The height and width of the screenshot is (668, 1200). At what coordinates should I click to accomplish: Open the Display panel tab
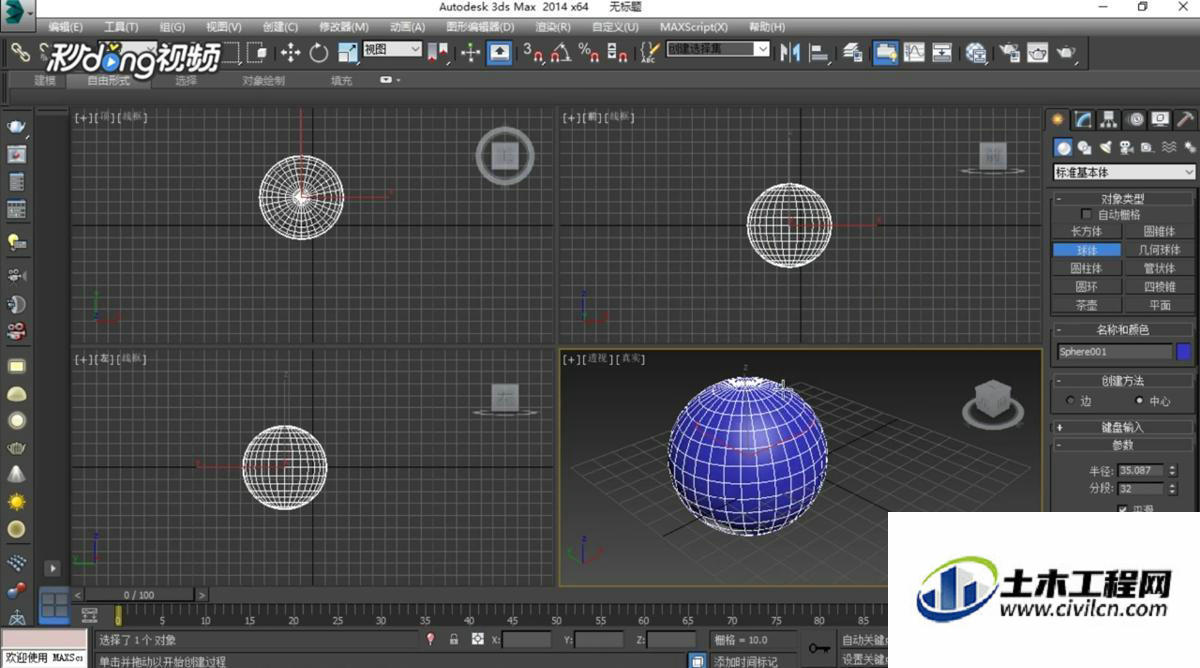[1160, 120]
